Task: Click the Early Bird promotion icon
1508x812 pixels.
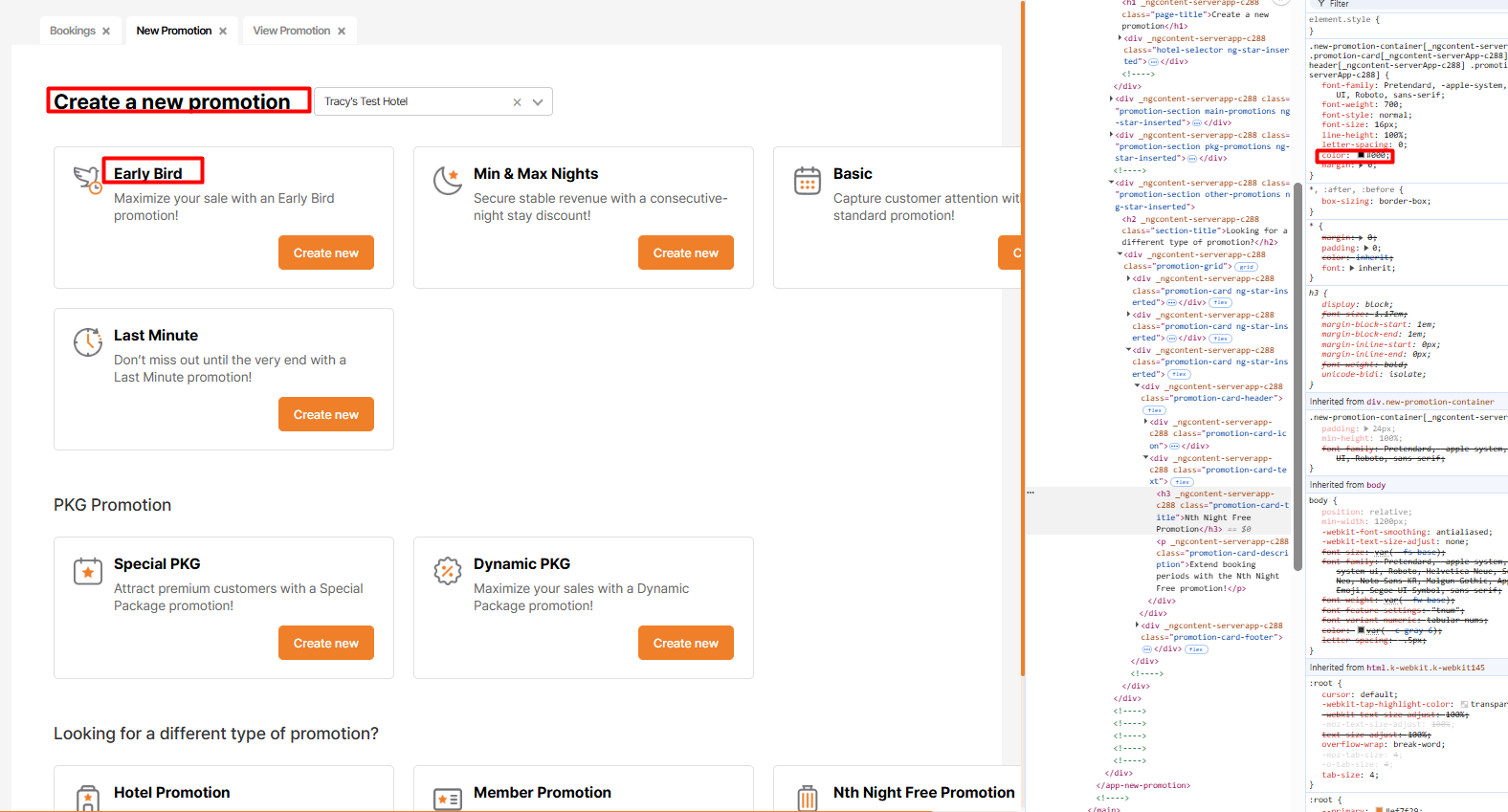Action: tap(87, 179)
